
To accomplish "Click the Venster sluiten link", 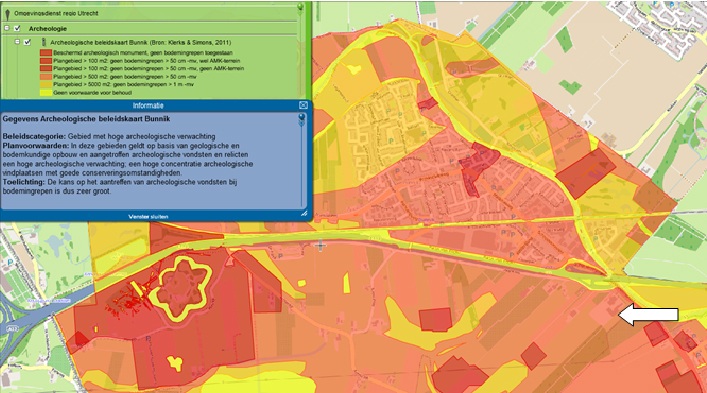I will 148,217.
